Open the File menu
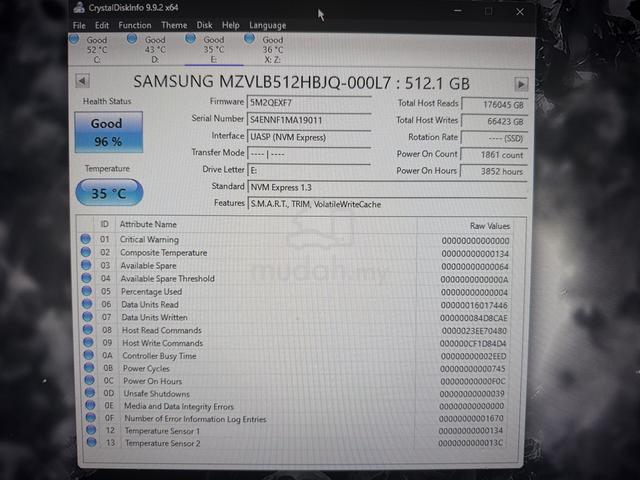The width and height of the screenshot is (640, 480). point(79,25)
